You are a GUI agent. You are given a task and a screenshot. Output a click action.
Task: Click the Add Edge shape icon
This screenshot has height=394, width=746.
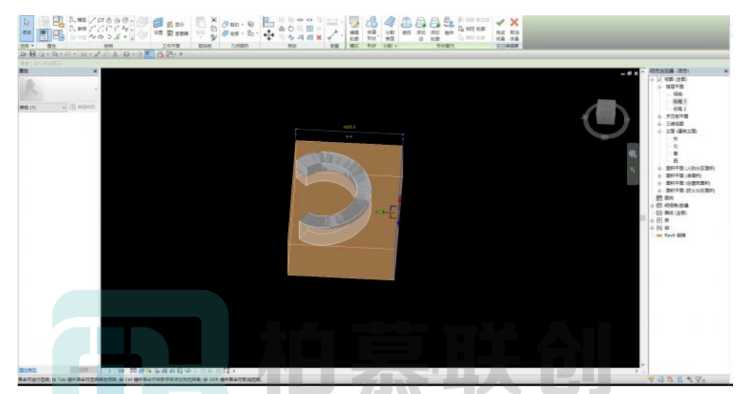pyautogui.click(x=421, y=23)
